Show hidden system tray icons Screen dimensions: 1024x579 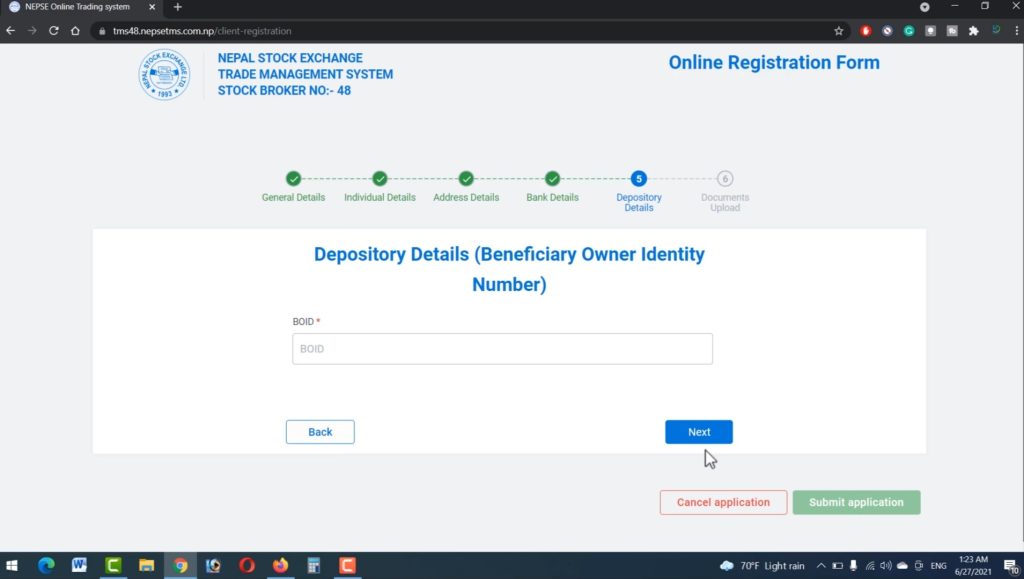pos(821,566)
